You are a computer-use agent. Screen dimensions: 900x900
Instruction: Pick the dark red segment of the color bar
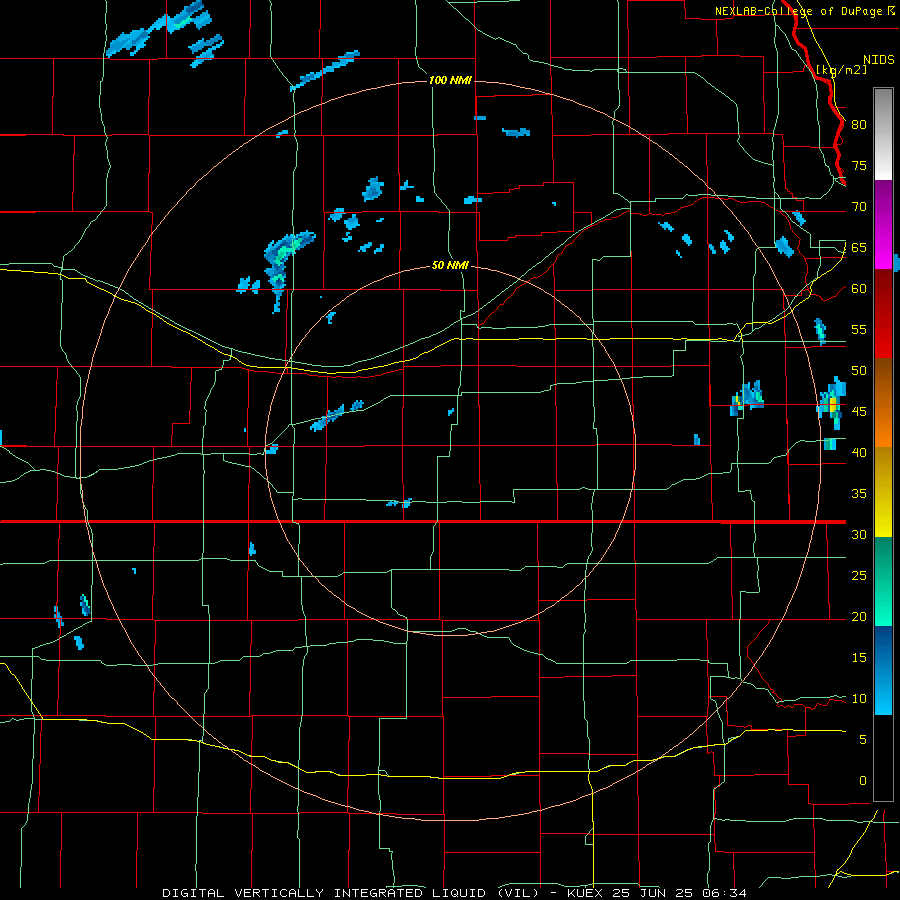(x=883, y=314)
